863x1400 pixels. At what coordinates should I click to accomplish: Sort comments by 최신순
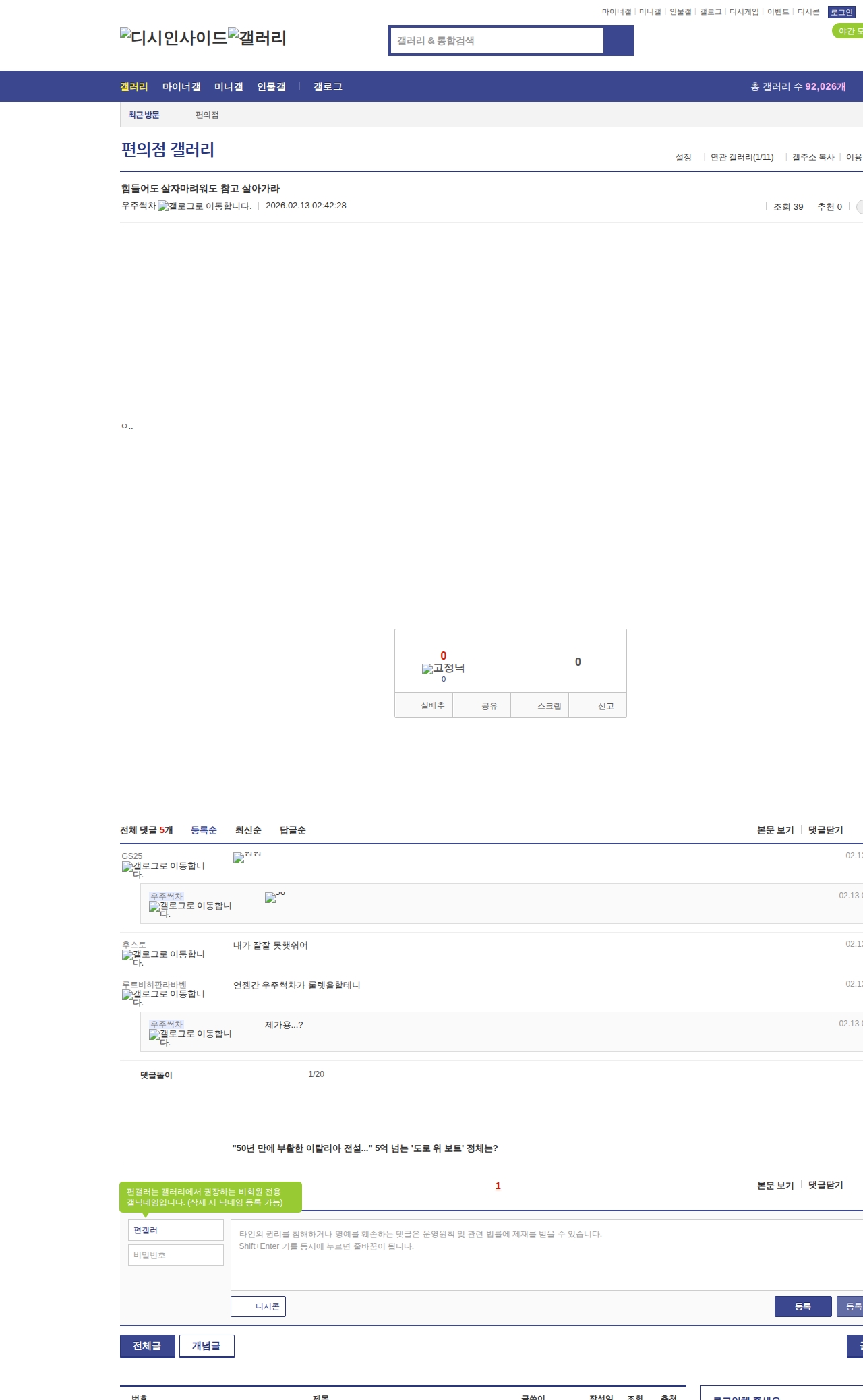pyautogui.click(x=248, y=830)
